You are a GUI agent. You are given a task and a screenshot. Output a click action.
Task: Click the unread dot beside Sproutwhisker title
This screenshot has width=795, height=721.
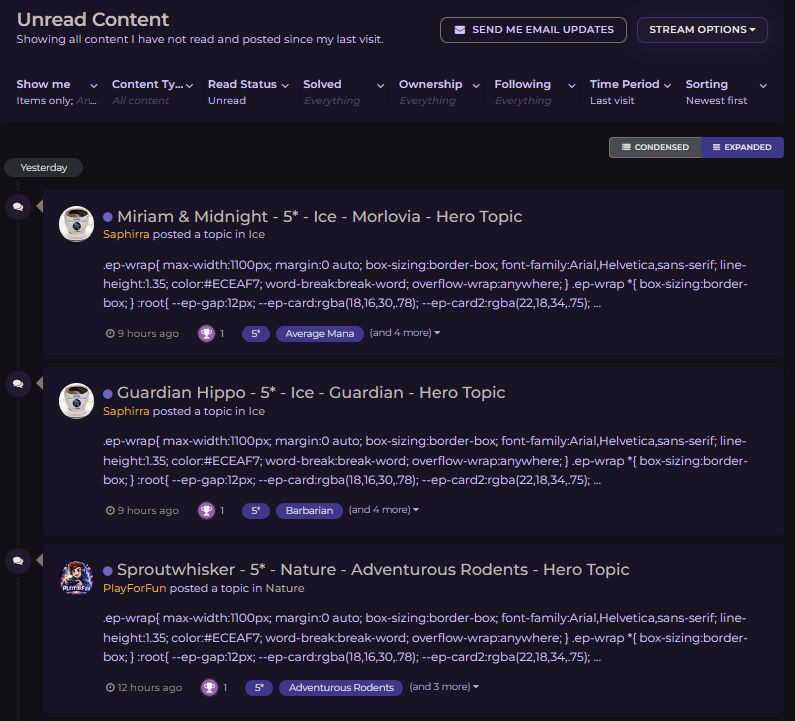click(107, 570)
